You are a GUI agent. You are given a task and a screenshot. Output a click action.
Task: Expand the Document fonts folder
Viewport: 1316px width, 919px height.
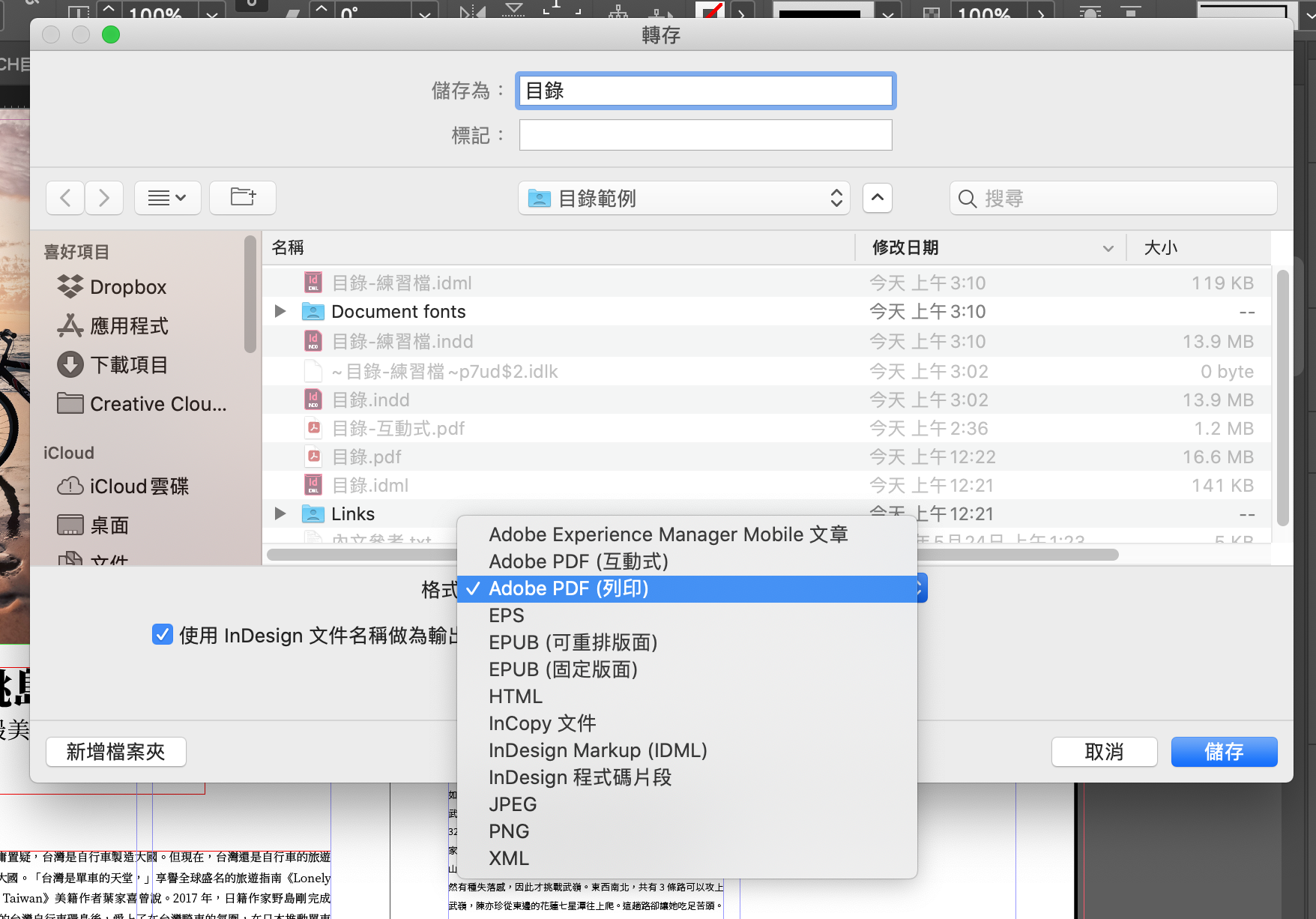(x=280, y=311)
